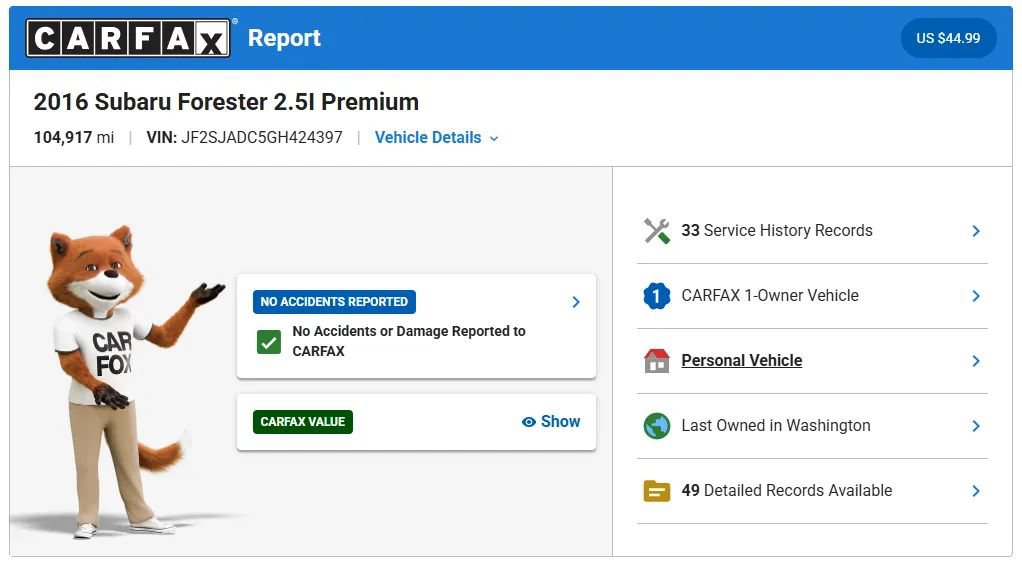Click the Report heading text
1022x565 pixels.
[x=284, y=38]
